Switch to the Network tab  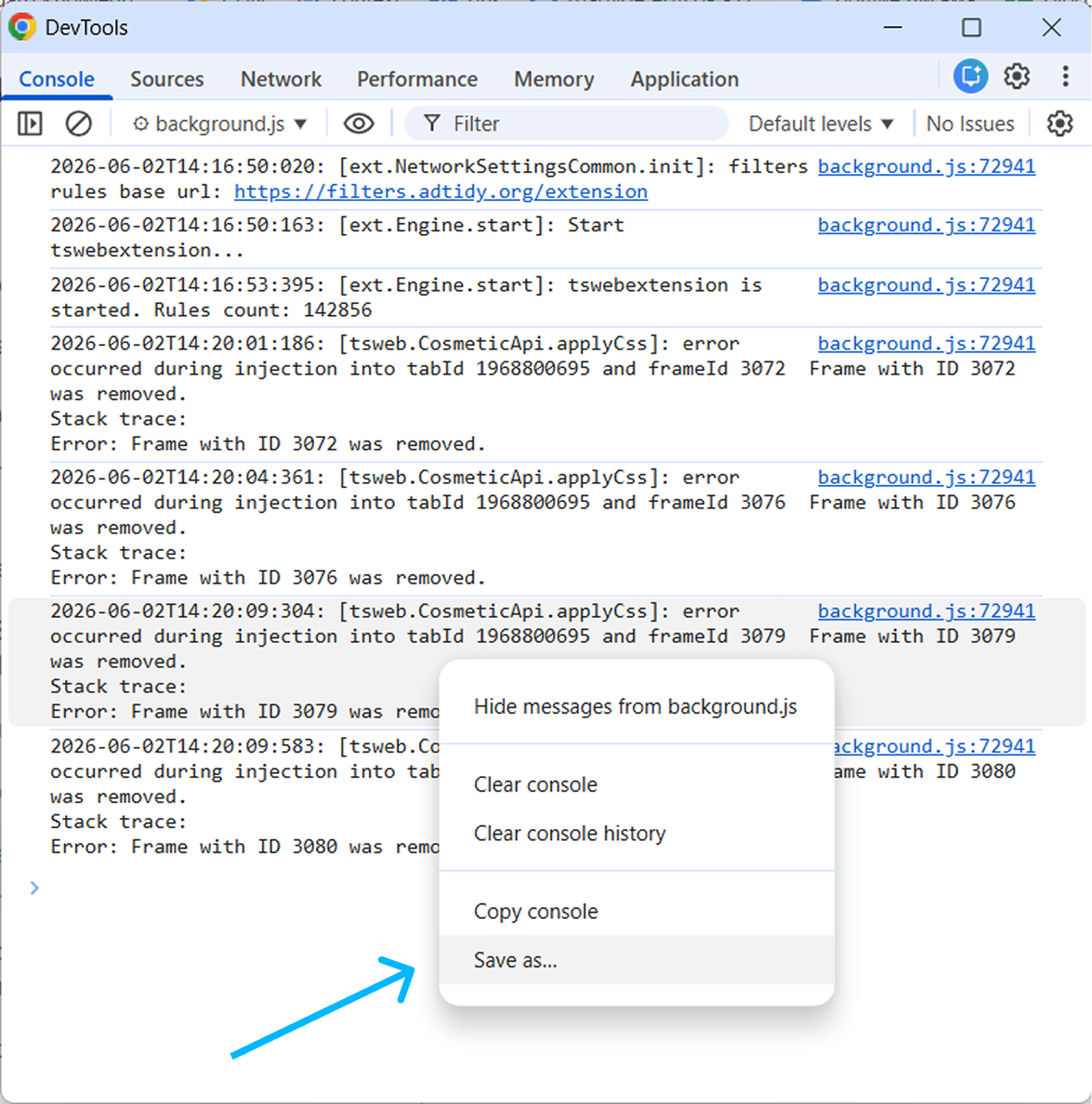[x=281, y=79]
